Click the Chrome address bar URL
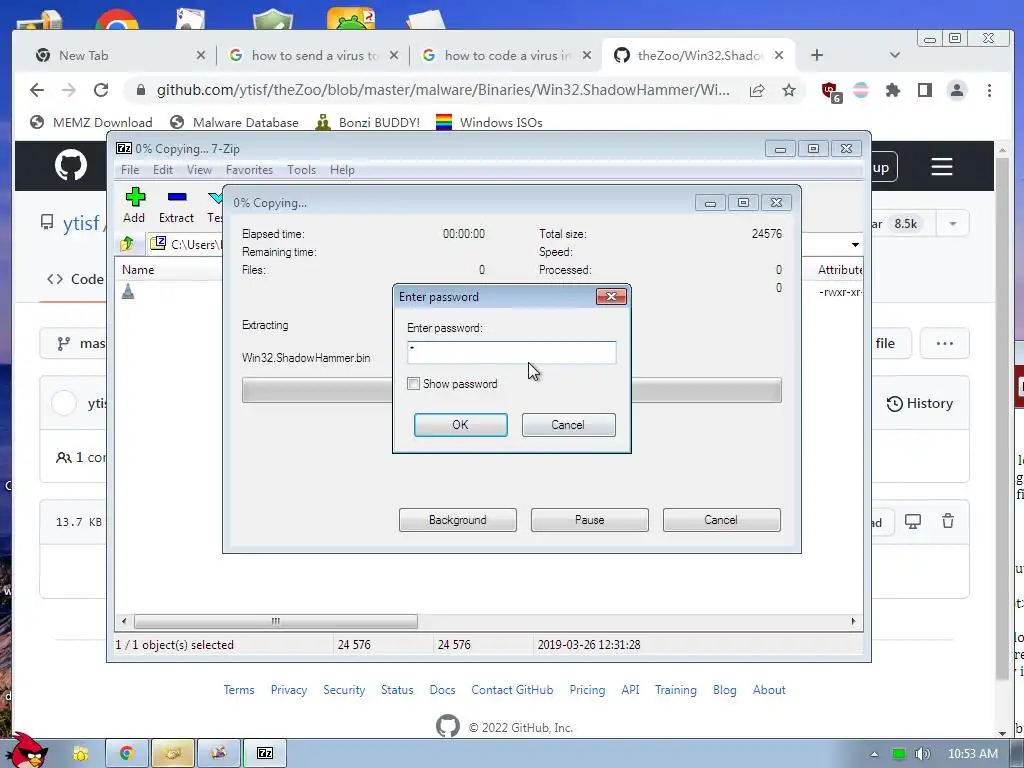The height and width of the screenshot is (768, 1024). tap(443, 90)
